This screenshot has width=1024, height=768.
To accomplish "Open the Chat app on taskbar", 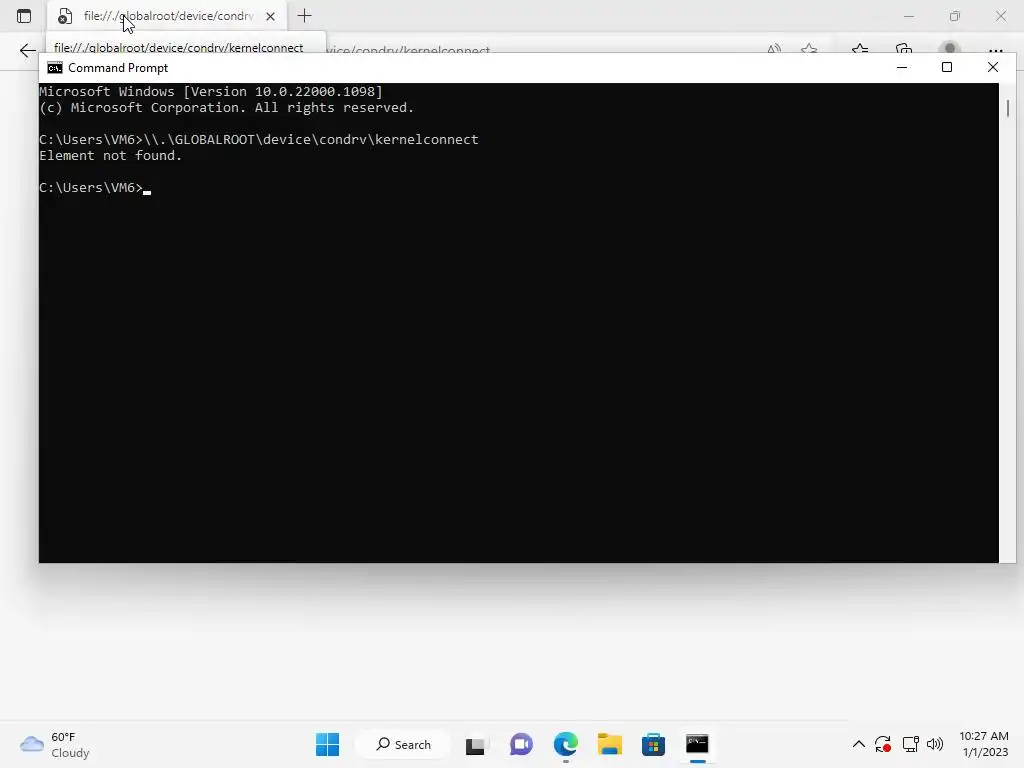I will pyautogui.click(x=520, y=744).
